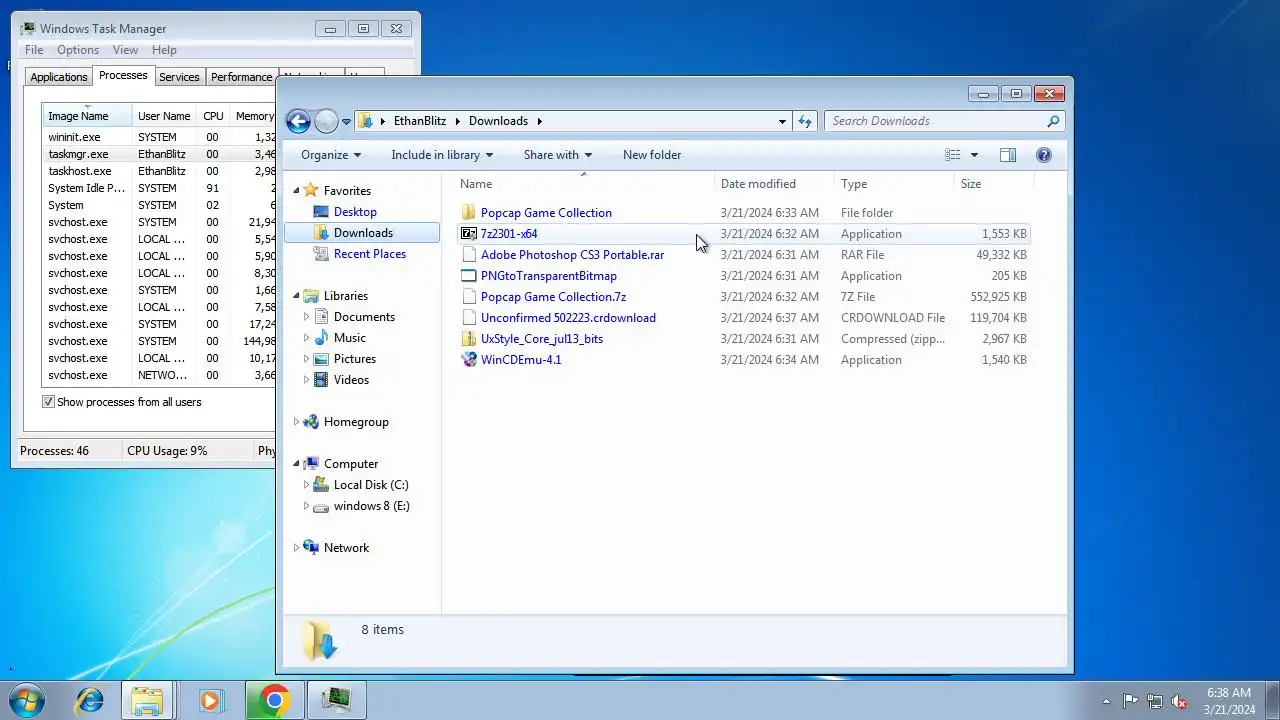
Task: Collapse the Favorites tree section
Action: point(296,191)
